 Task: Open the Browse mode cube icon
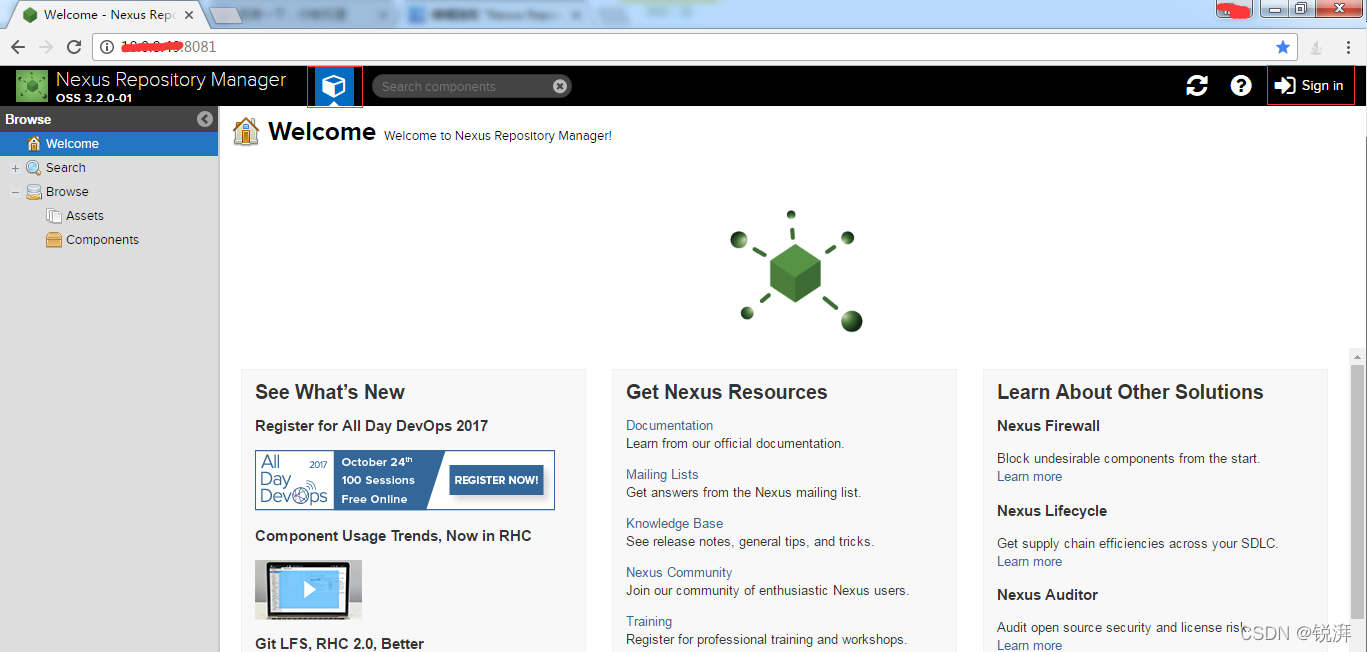pyautogui.click(x=334, y=86)
